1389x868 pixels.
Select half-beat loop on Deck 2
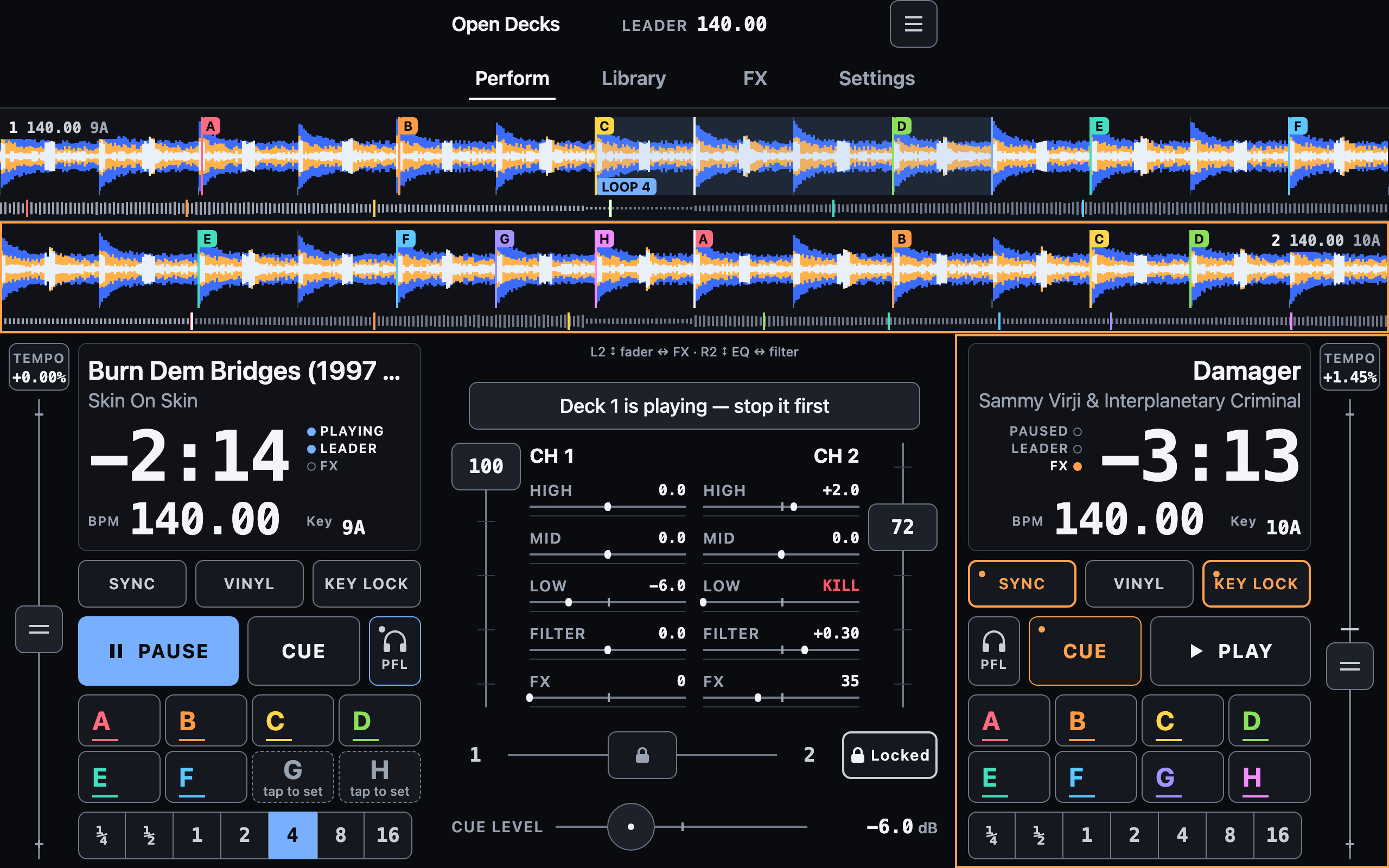coord(1039,835)
